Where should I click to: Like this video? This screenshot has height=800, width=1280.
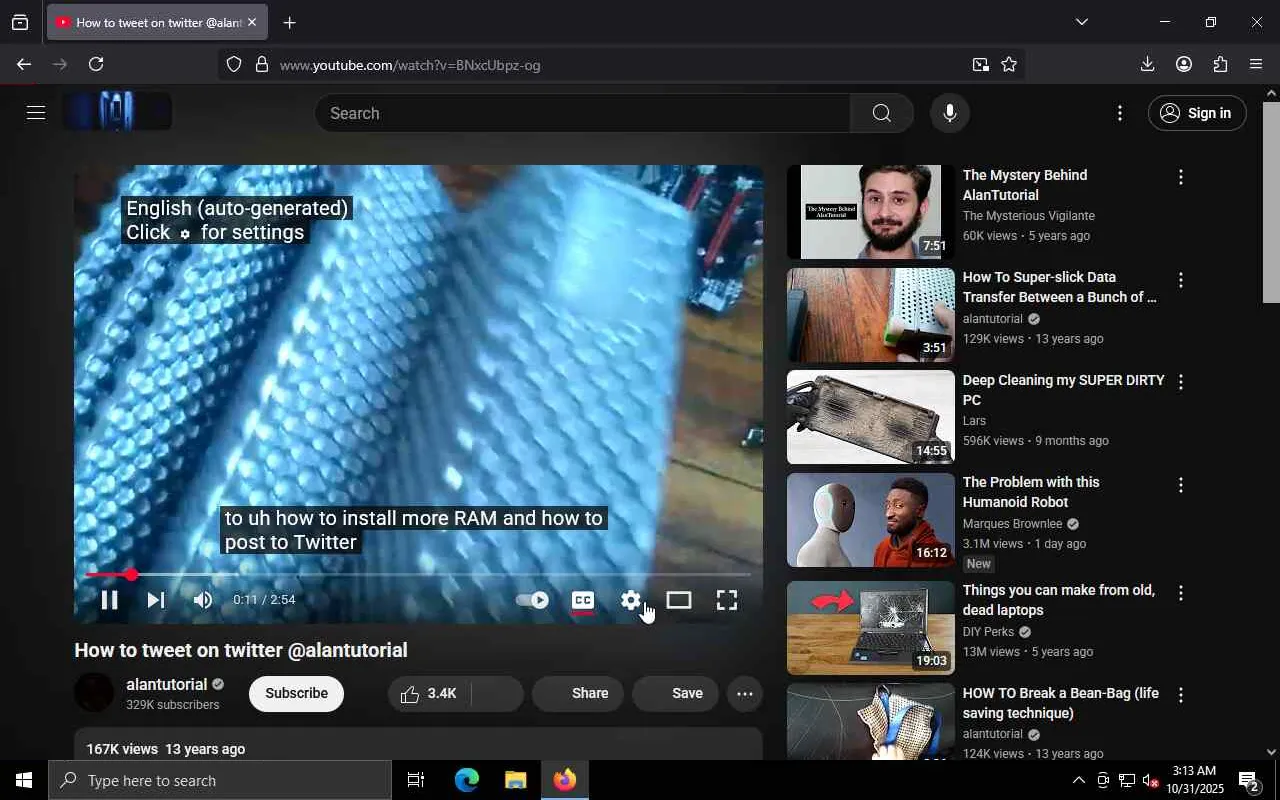click(429, 693)
